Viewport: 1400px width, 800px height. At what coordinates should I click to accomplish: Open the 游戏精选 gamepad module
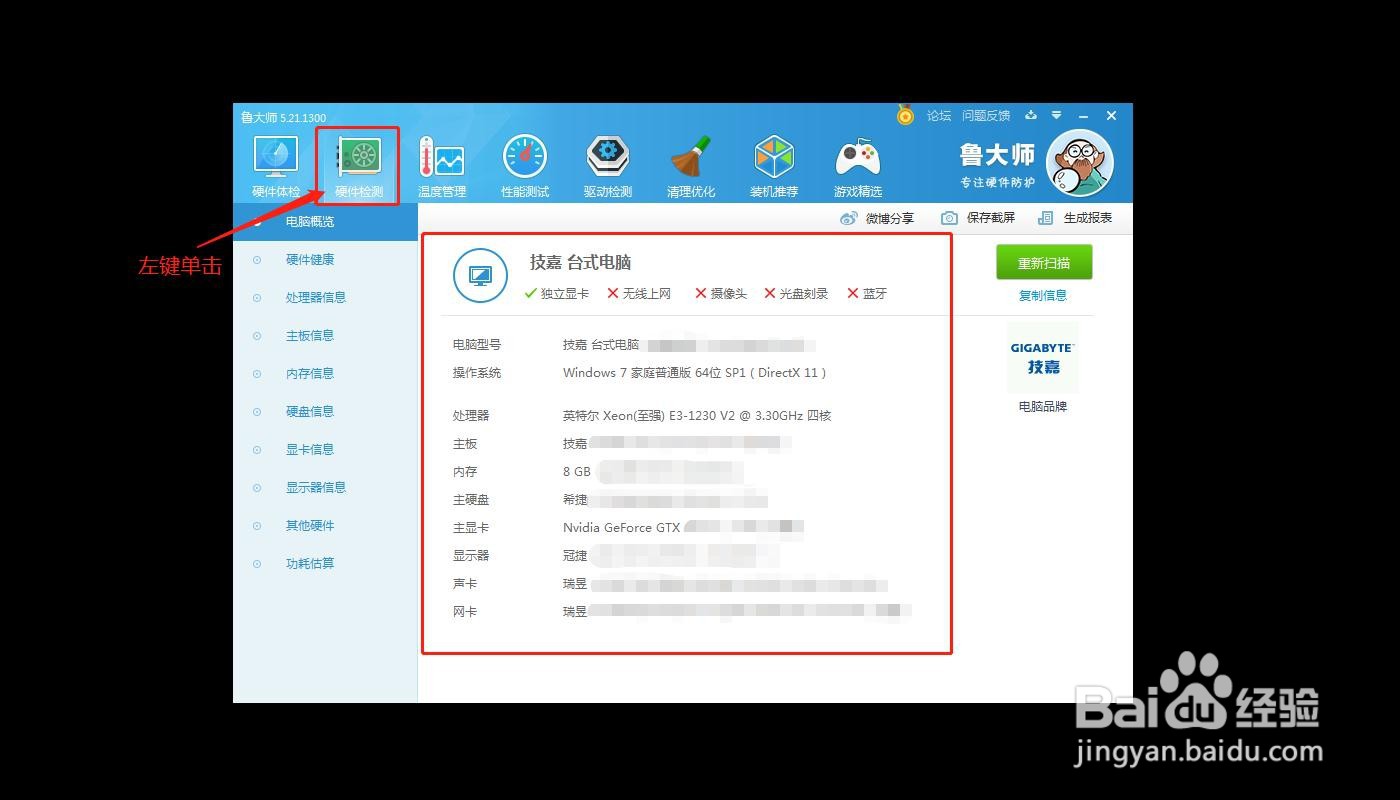click(x=858, y=166)
